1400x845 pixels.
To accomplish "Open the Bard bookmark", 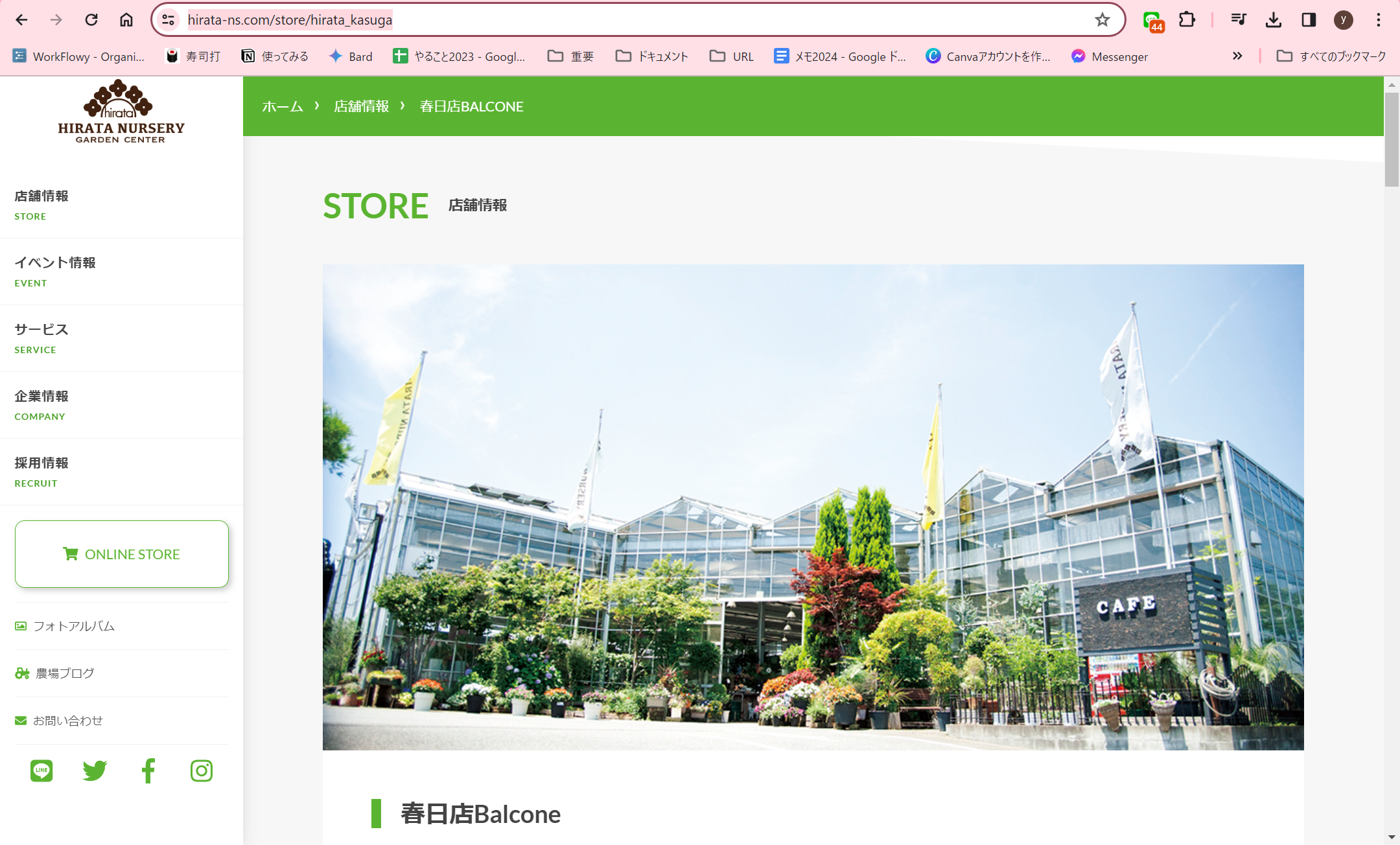I will click(x=351, y=56).
